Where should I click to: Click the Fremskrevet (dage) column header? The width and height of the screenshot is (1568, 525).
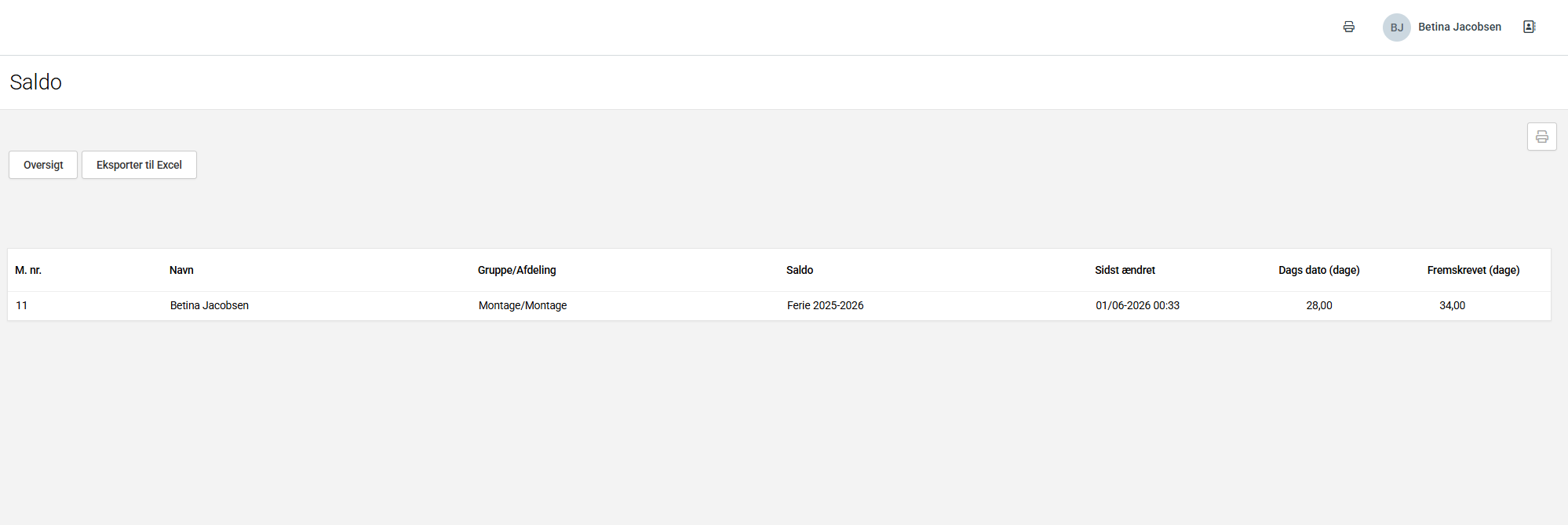click(1473, 270)
